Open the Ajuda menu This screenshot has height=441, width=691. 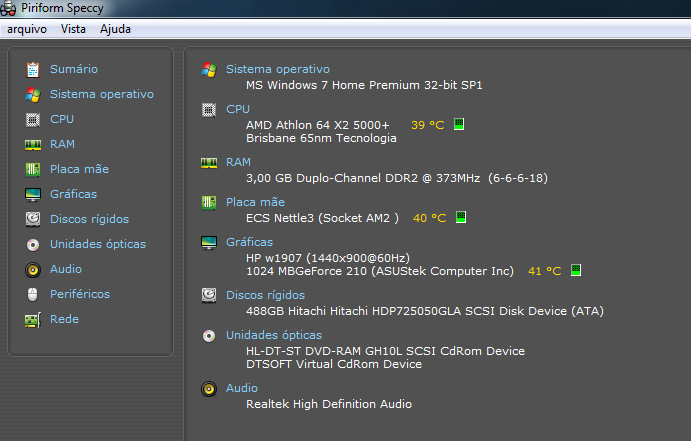point(115,29)
